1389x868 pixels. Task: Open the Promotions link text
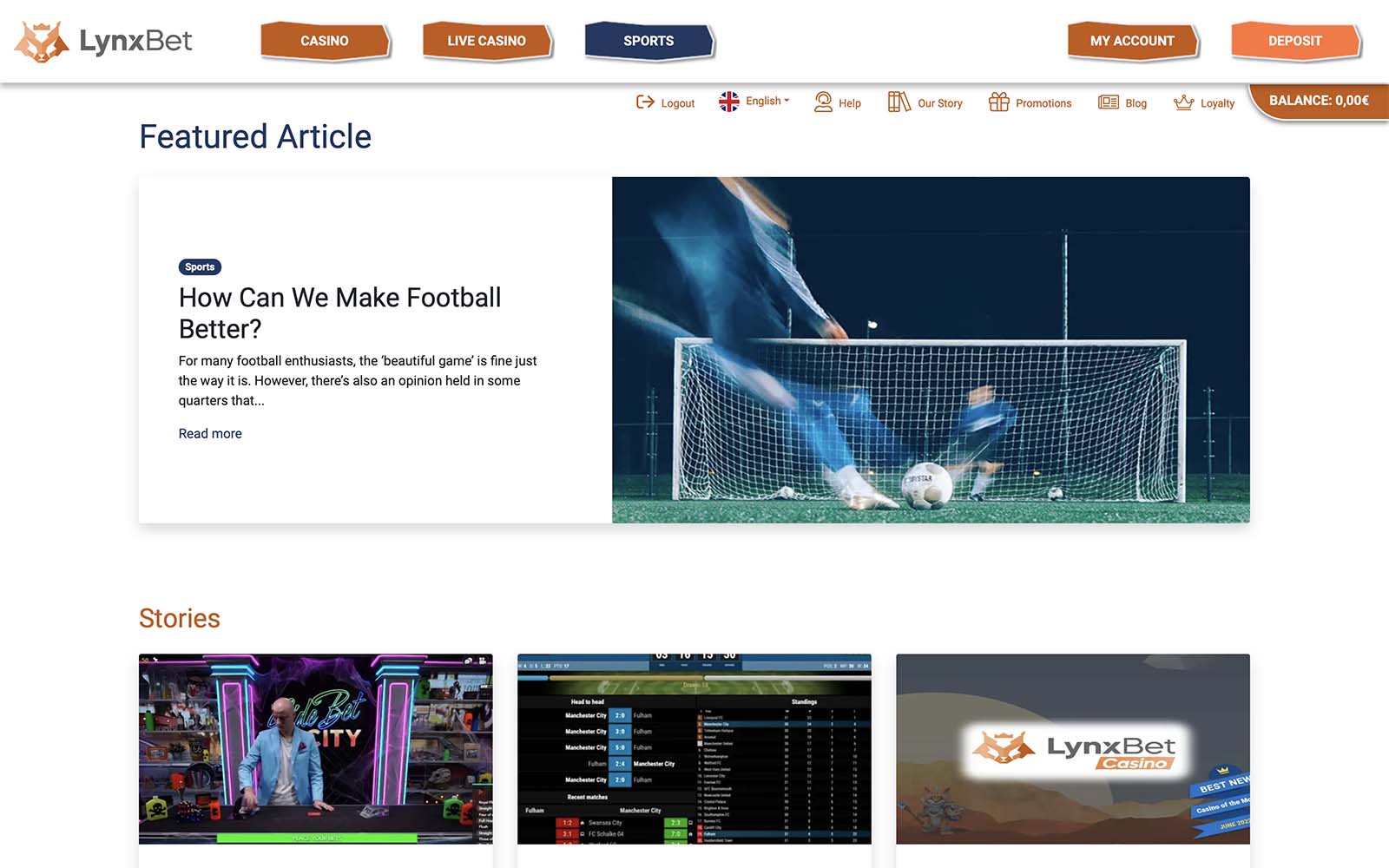[1043, 103]
